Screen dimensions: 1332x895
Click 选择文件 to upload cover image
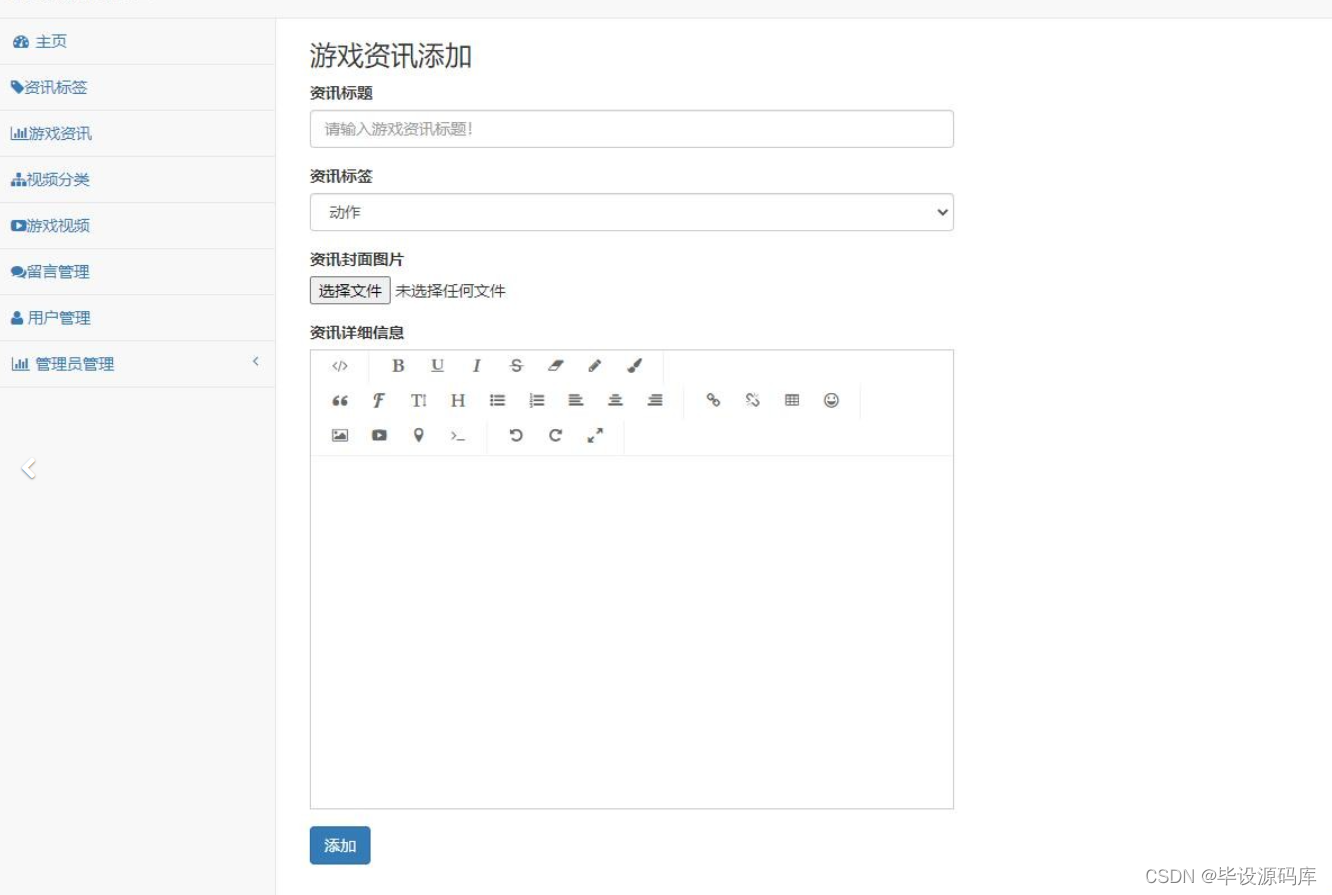click(349, 290)
